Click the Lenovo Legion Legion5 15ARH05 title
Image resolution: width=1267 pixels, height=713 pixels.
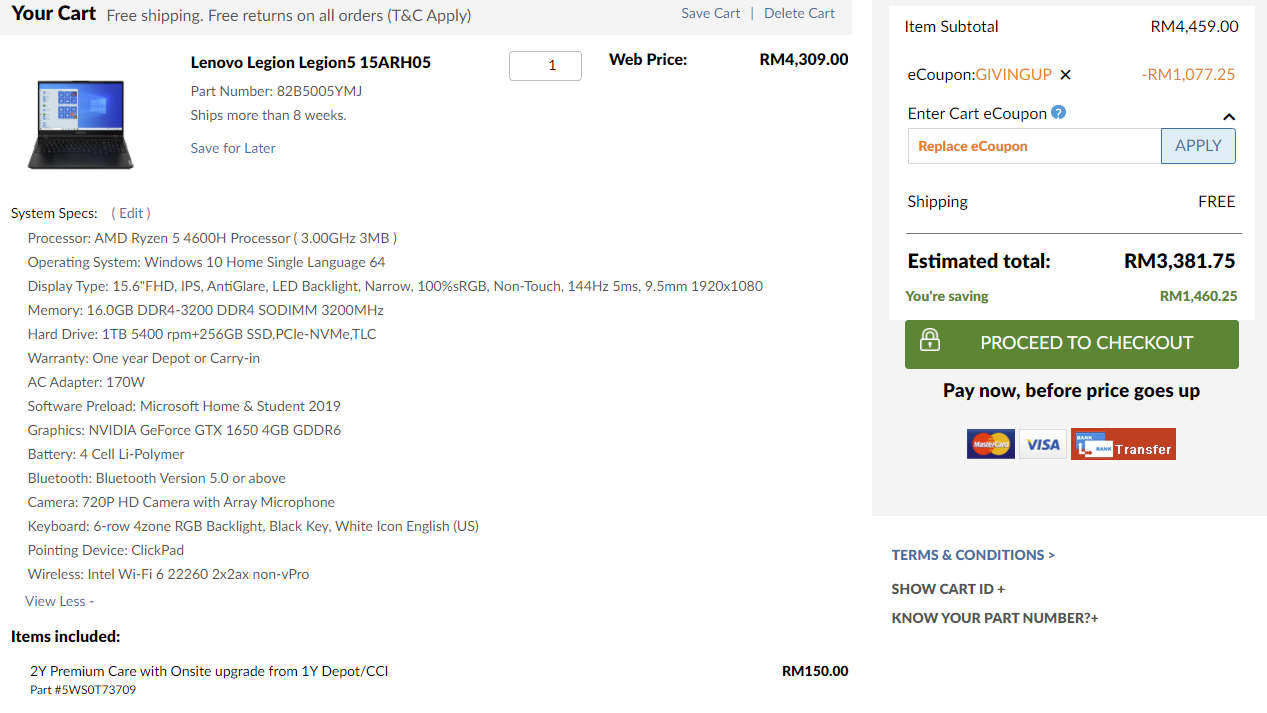311,62
